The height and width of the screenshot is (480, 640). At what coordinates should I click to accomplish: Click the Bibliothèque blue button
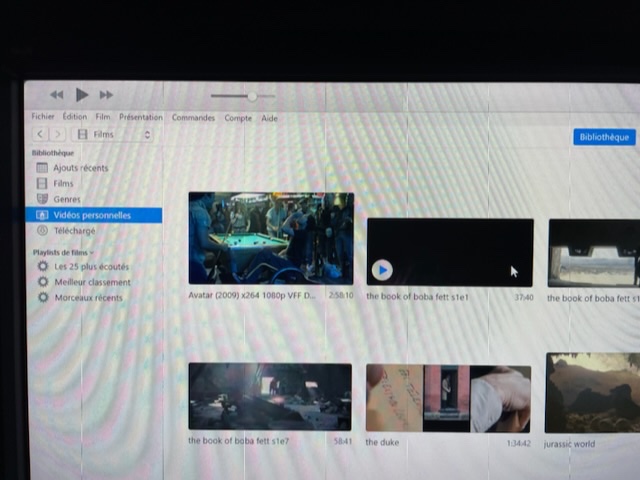click(x=604, y=137)
